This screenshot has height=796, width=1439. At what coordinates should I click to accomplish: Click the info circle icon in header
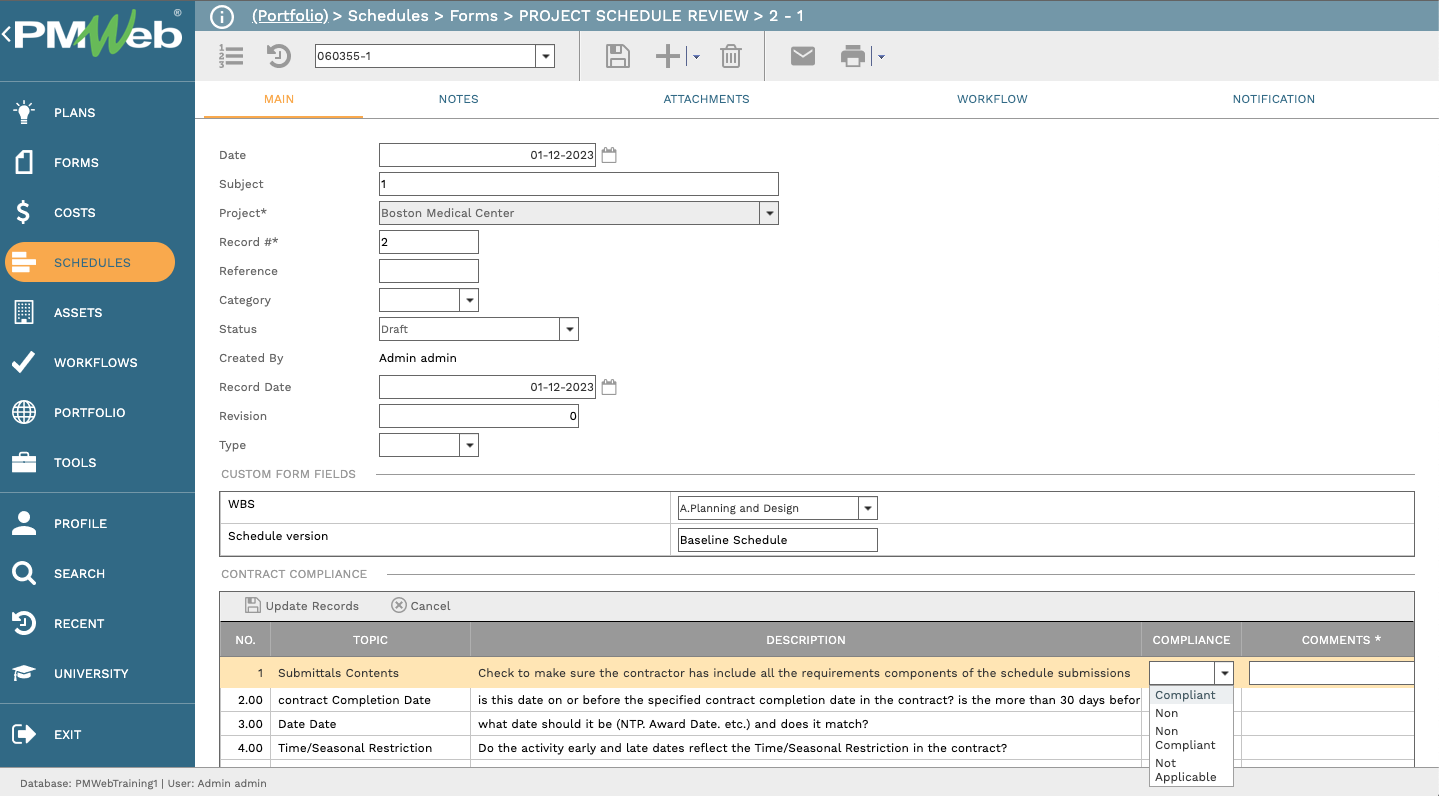(223, 16)
